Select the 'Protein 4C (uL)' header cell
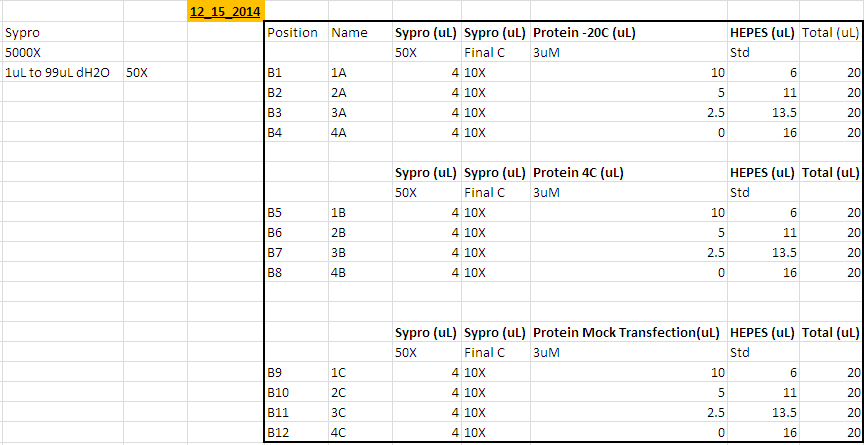 [579, 172]
